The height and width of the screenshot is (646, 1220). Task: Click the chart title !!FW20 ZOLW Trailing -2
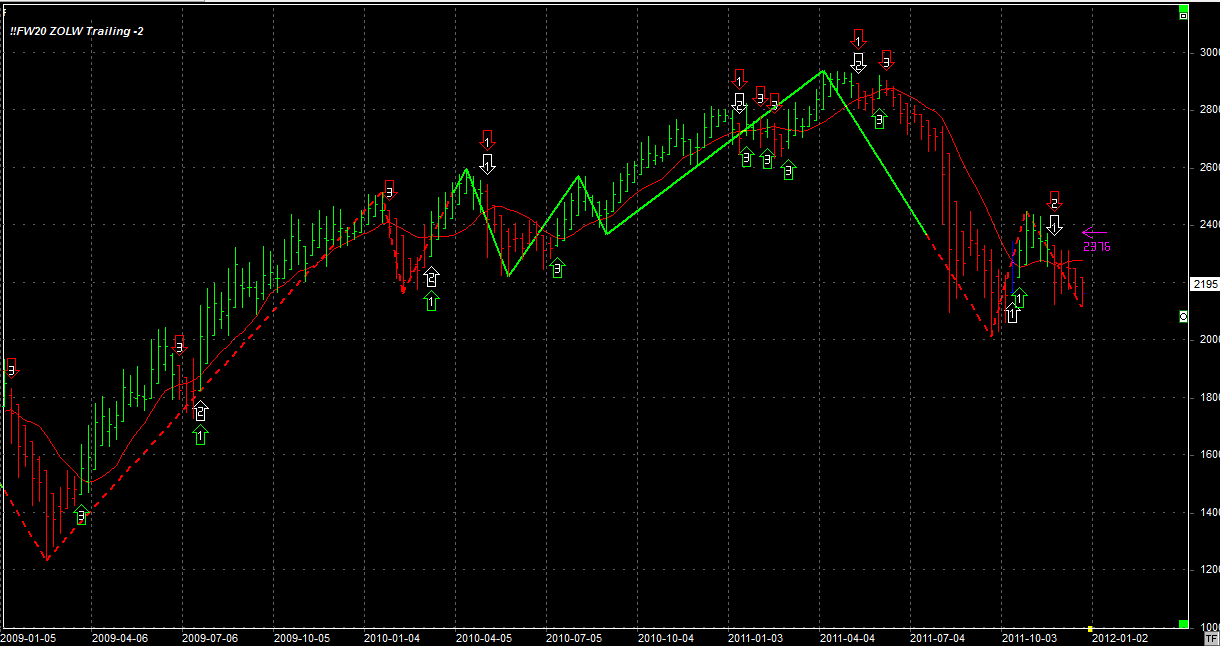click(76, 32)
